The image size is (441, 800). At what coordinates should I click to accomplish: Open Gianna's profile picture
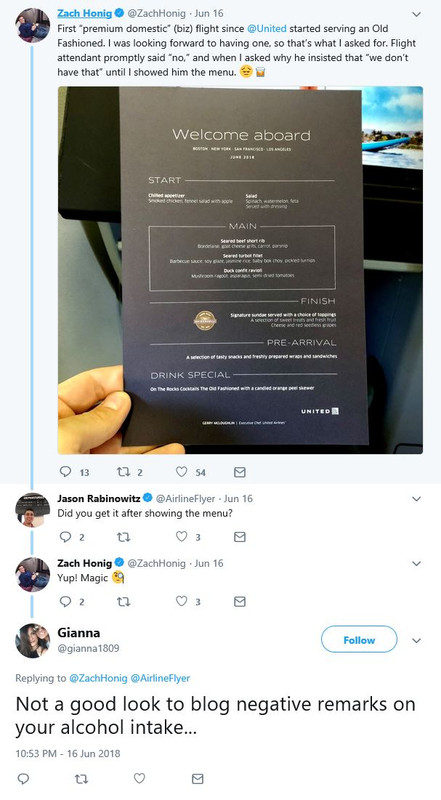pyautogui.click(x=33, y=641)
